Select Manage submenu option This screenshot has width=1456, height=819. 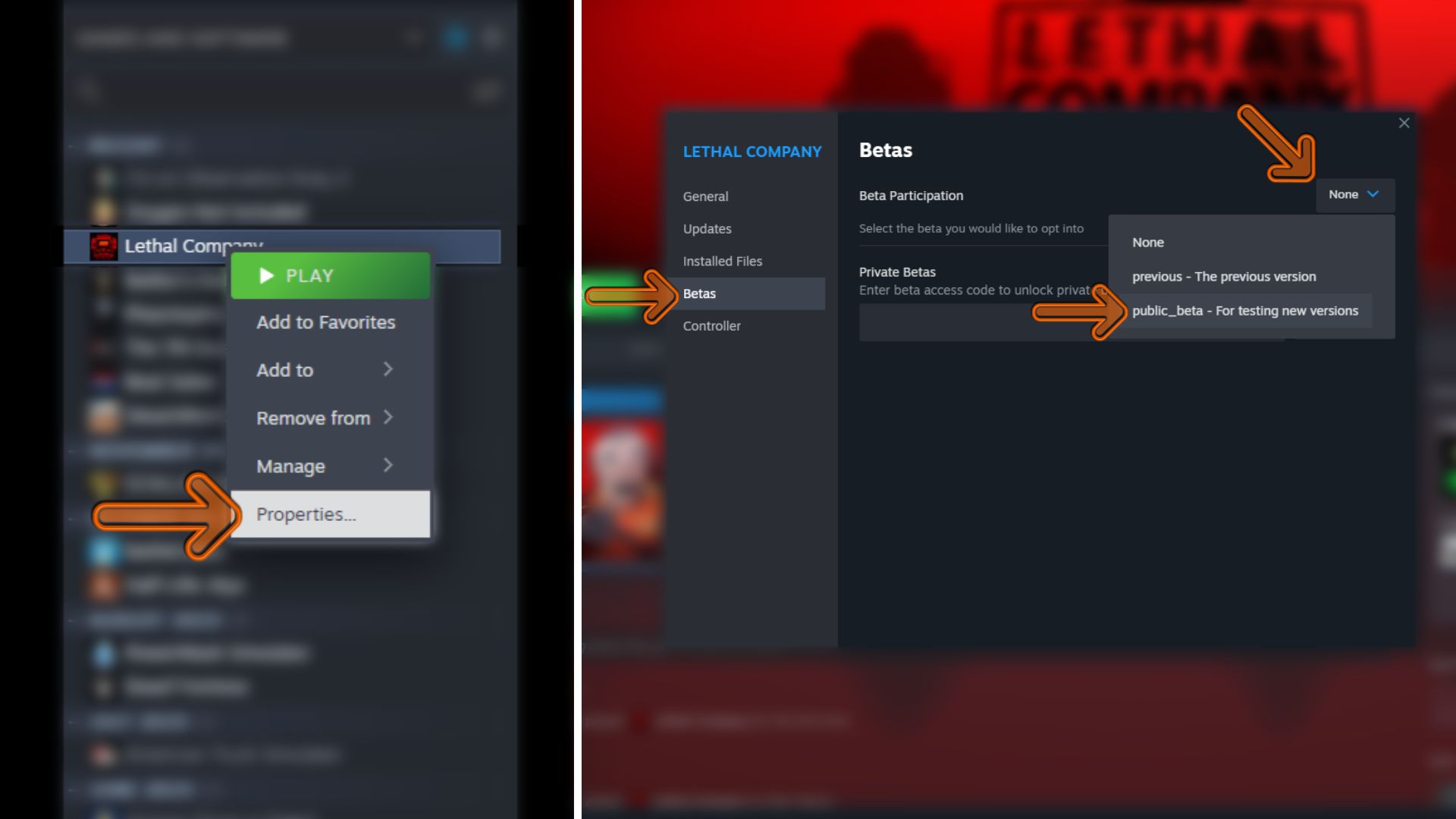[291, 465]
